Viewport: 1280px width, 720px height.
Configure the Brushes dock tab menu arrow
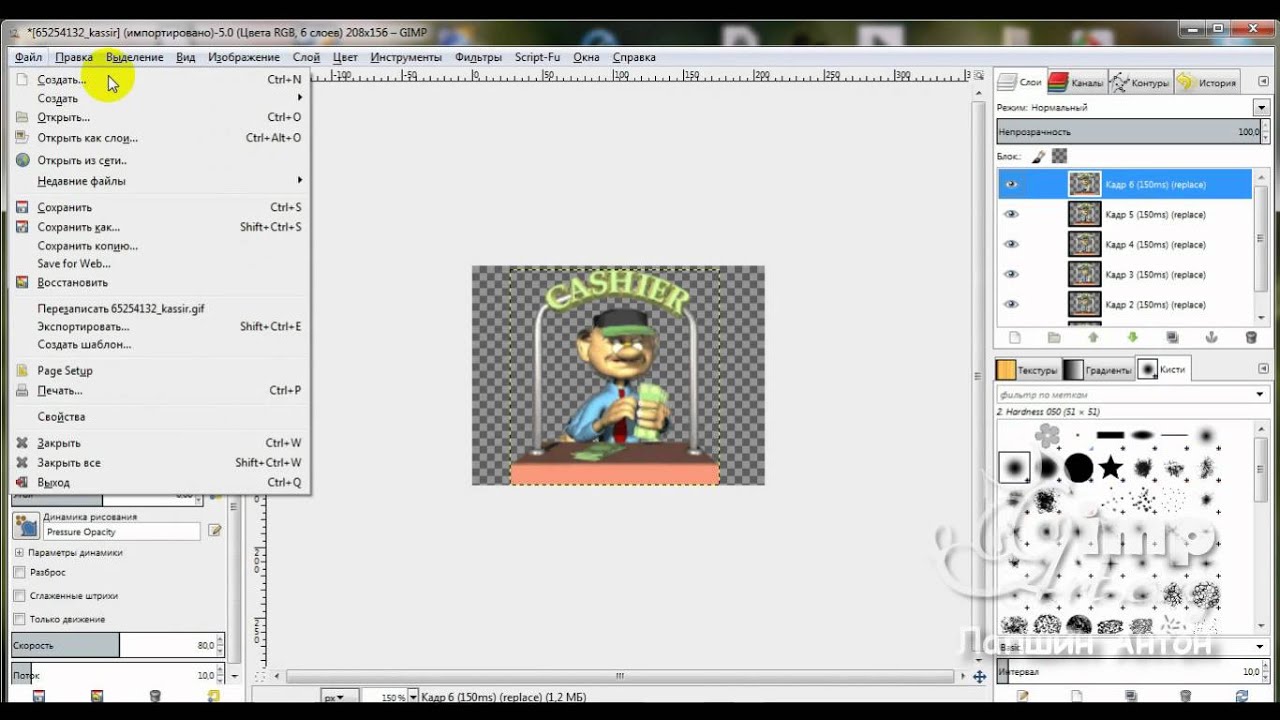pyautogui.click(x=1261, y=369)
